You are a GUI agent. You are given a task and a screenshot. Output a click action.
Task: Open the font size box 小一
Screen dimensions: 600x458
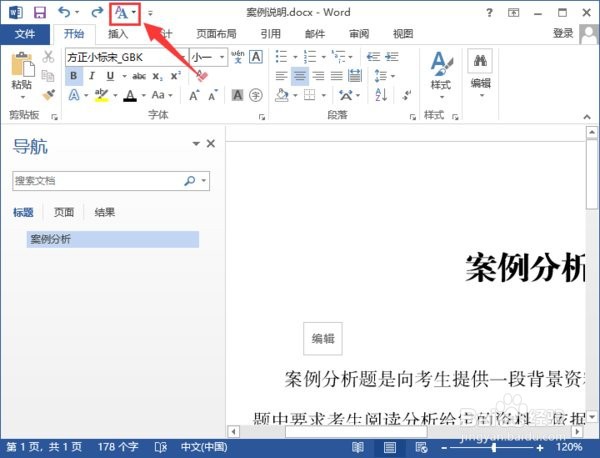click(x=209, y=57)
